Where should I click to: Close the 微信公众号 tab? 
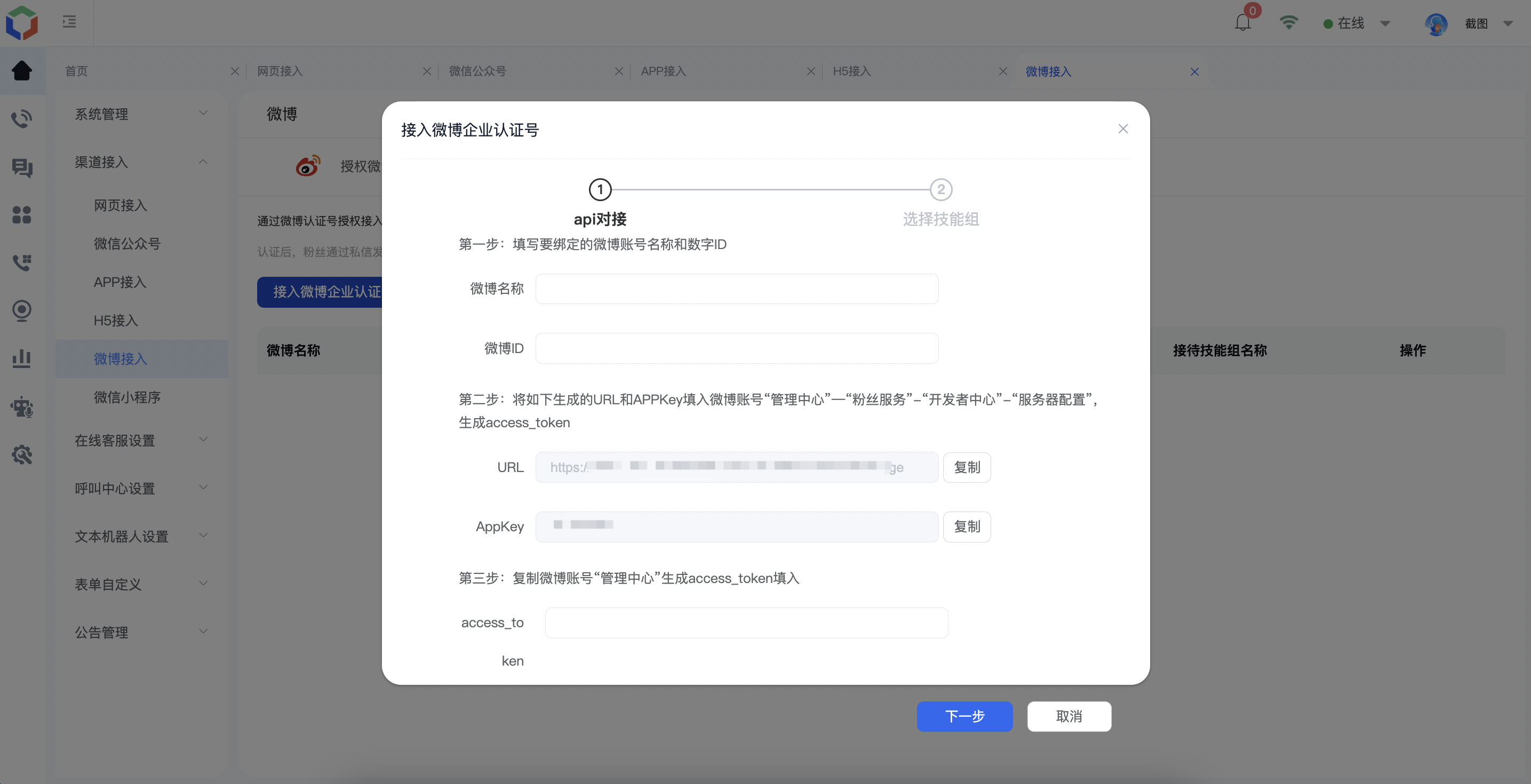619,71
